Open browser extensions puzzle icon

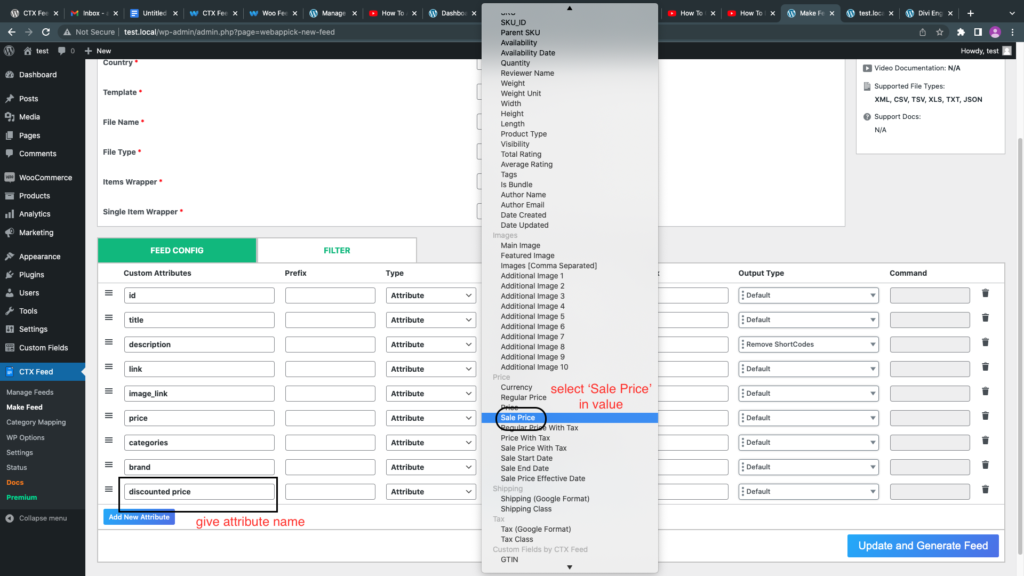(x=961, y=32)
